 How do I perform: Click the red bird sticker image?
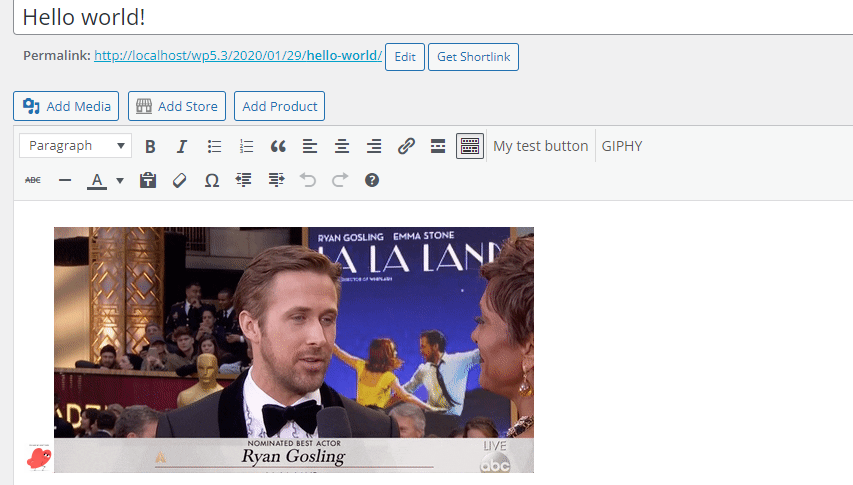39,457
